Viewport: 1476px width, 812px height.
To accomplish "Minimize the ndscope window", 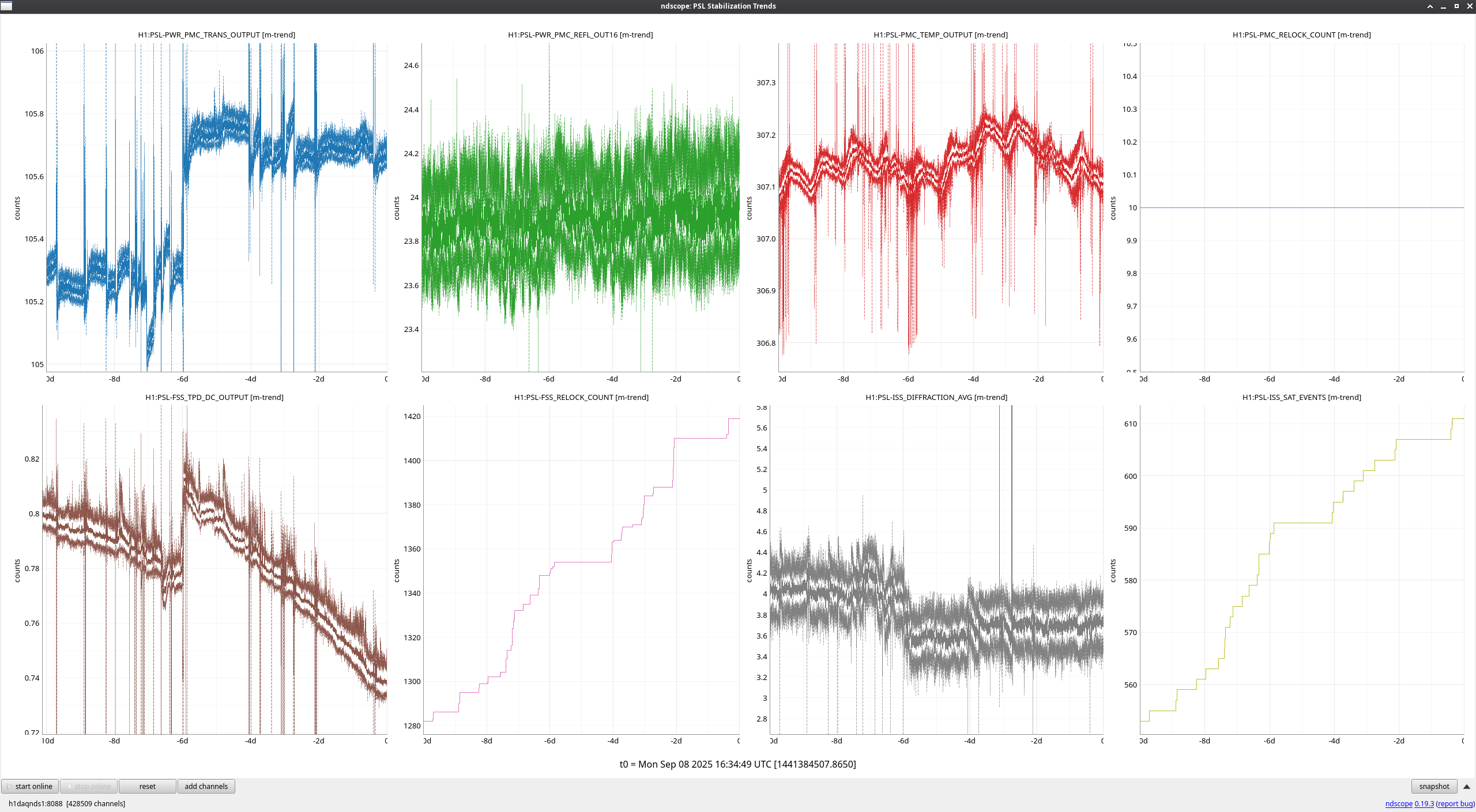I will coord(1443,6).
